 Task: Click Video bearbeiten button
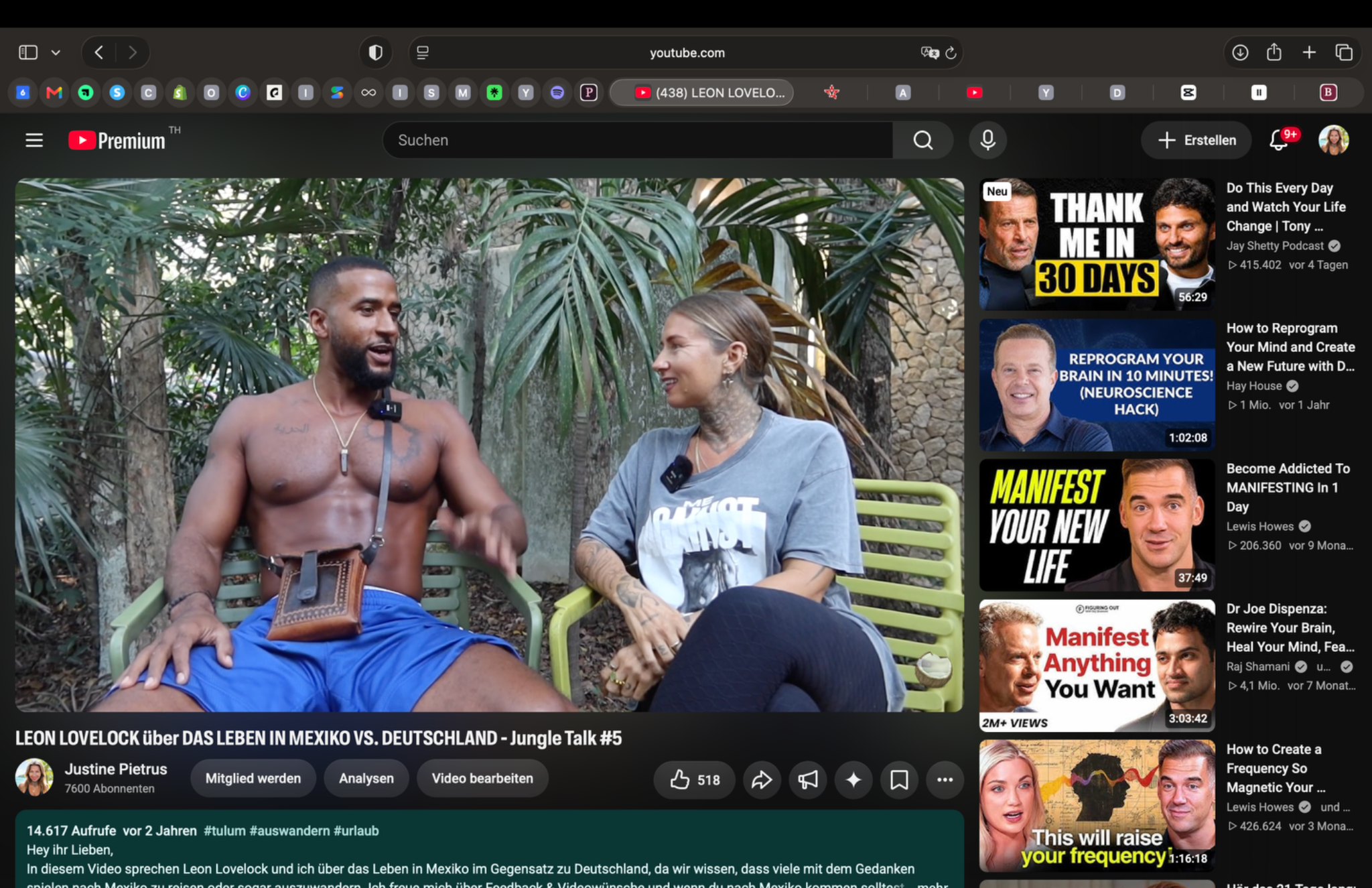(482, 778)
